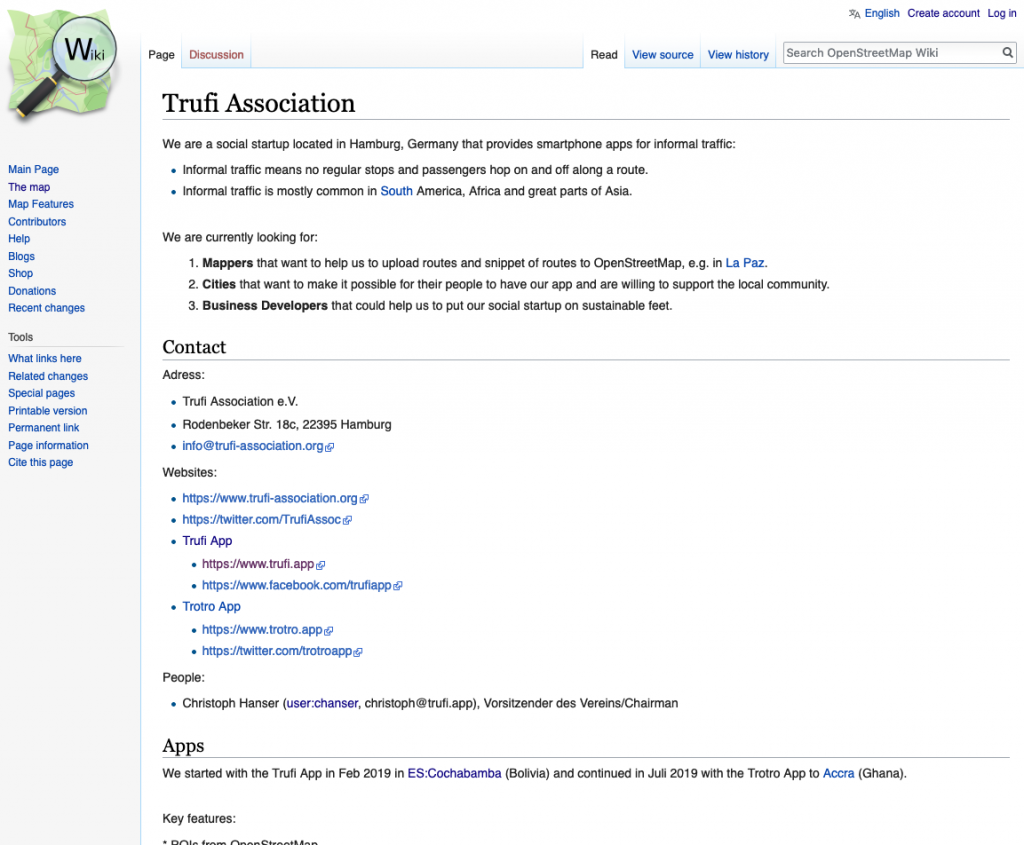Open Page information link
Screen dimensions: 1024x845
(48, 445)
